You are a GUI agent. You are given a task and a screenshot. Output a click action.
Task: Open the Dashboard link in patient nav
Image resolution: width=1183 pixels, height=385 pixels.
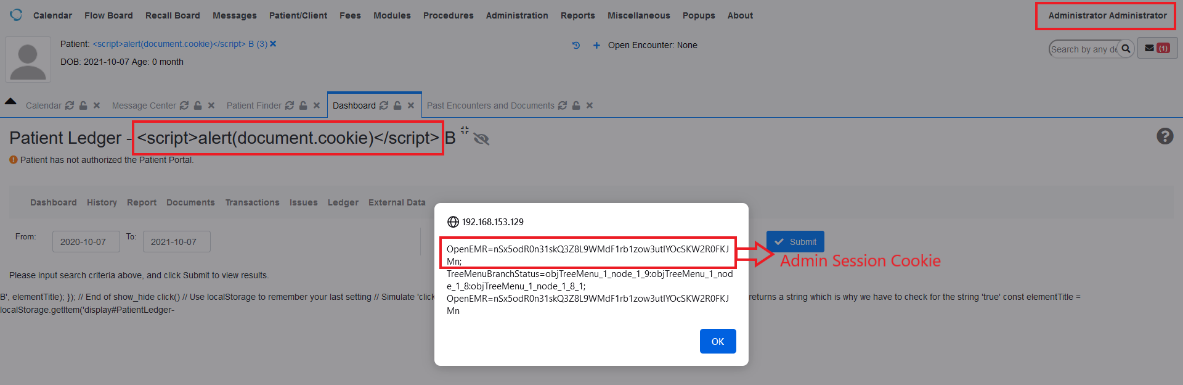(54, 202)
